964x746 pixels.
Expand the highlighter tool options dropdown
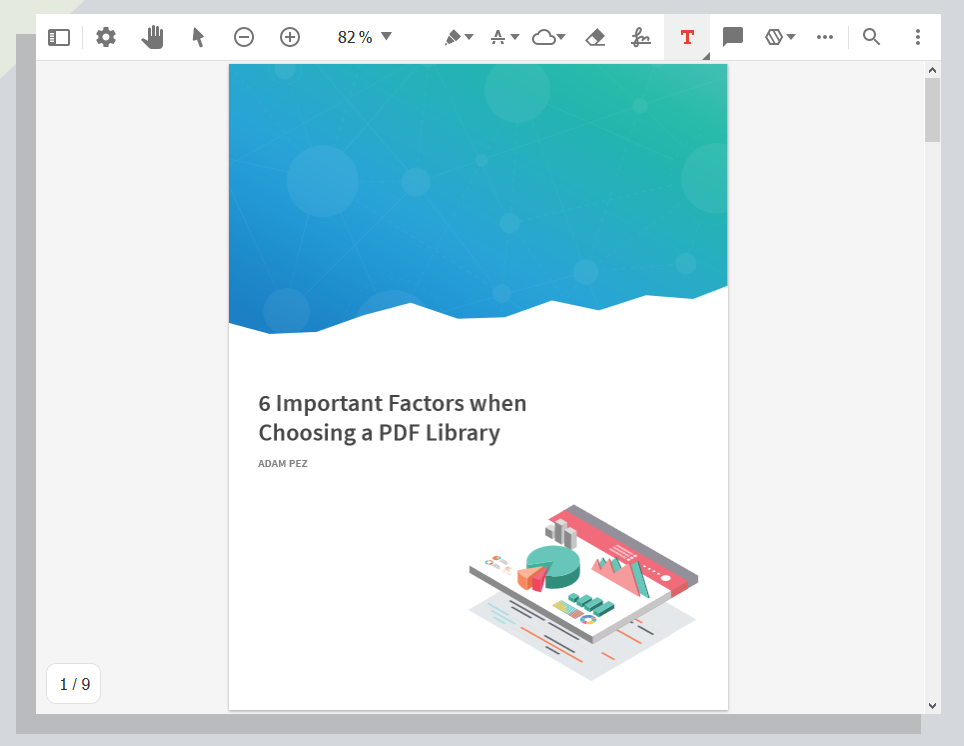click(x=467, y=37)
